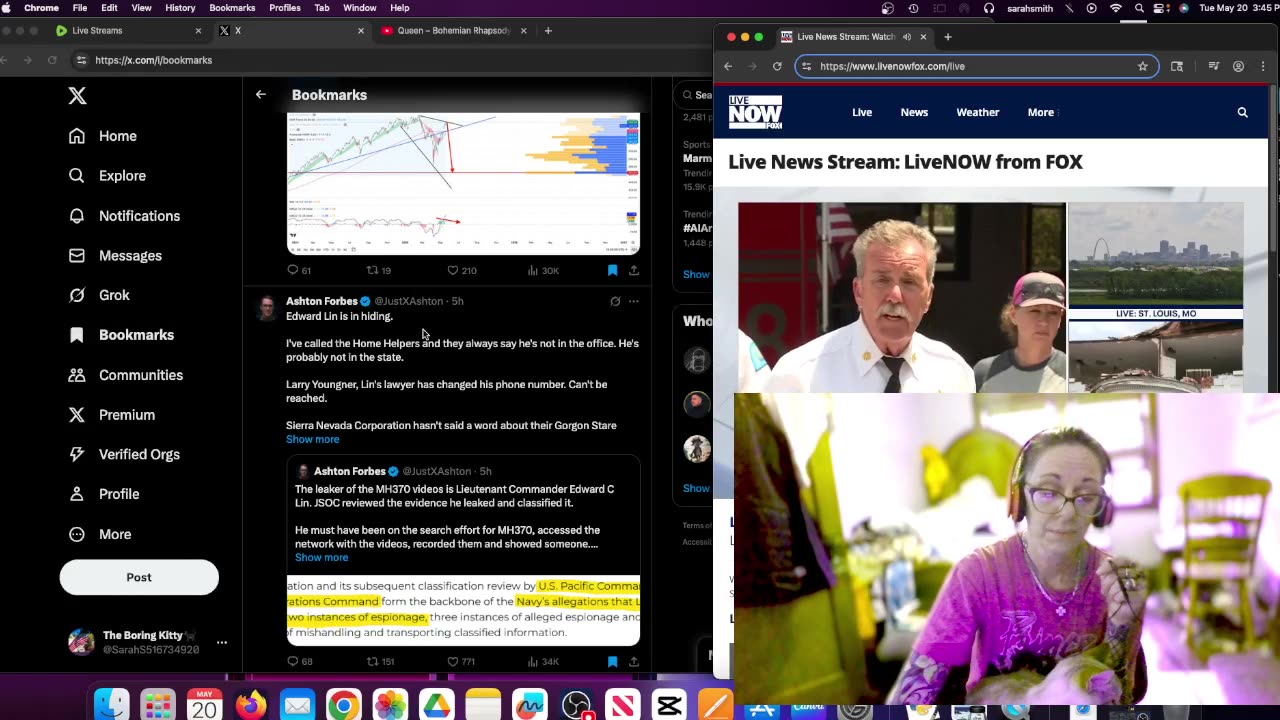Open the View menu in menu bar
This screenshot has width=1280, height=720.
click(142, 8)
